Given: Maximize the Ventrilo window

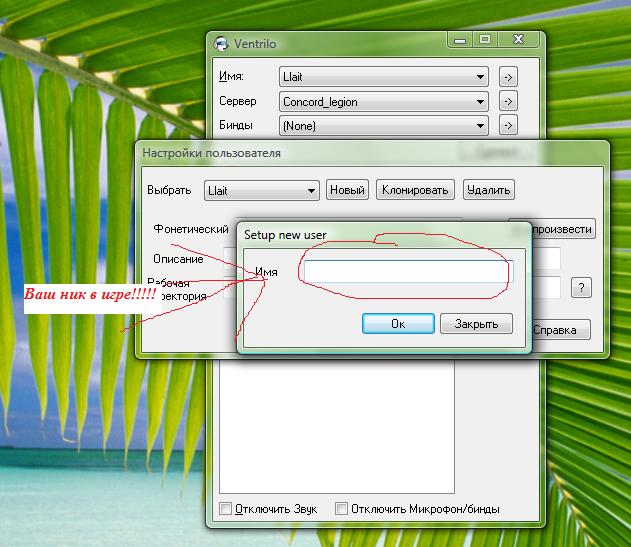Looking at the screenshot, I should coord(484,40).
